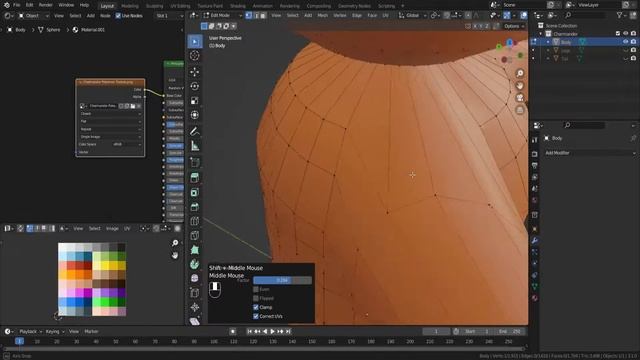Adjust the Factor slider in operator panel
The width and height of the screenshot is (640, 360).
pos(282,280)
